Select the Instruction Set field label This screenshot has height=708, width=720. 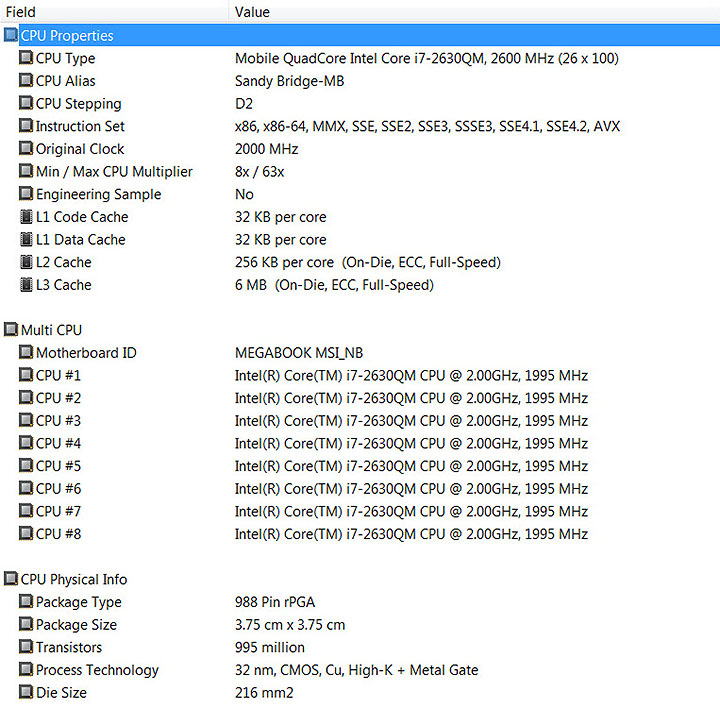(80, 126)
